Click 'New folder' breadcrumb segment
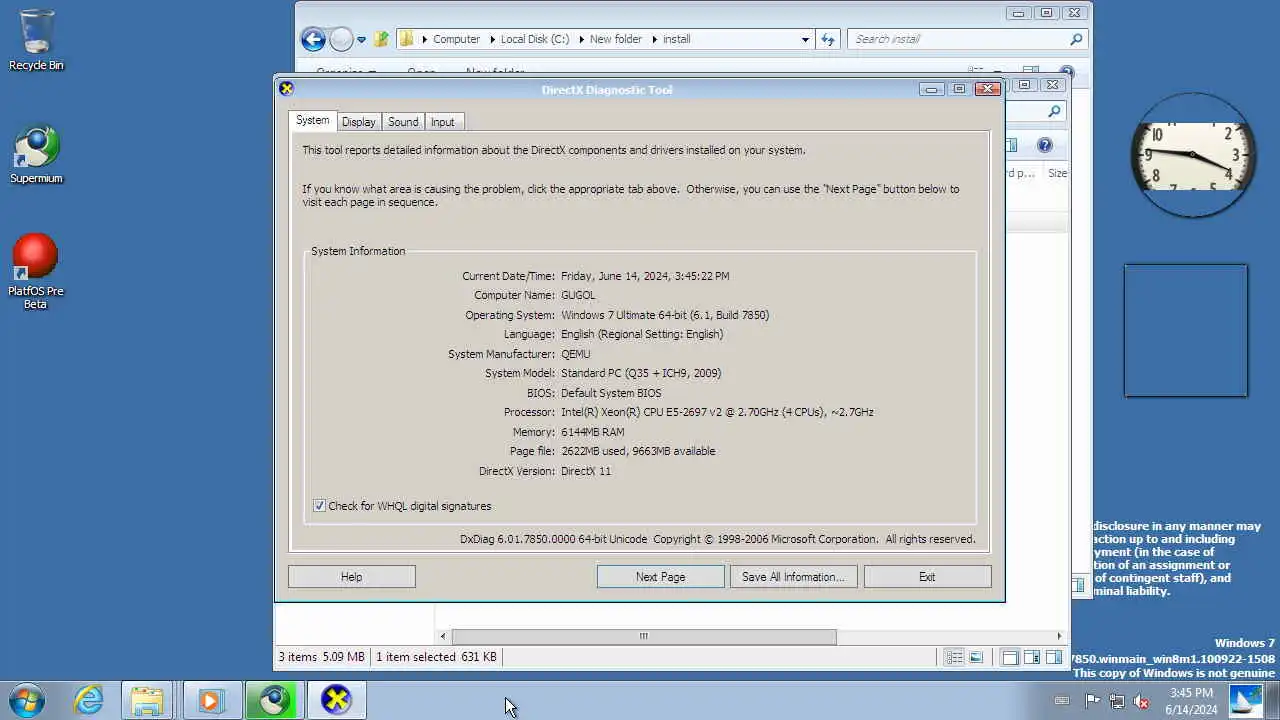The width and height of the screenshot is (1280, 720). pyautogui.click(x=616, y=39)
